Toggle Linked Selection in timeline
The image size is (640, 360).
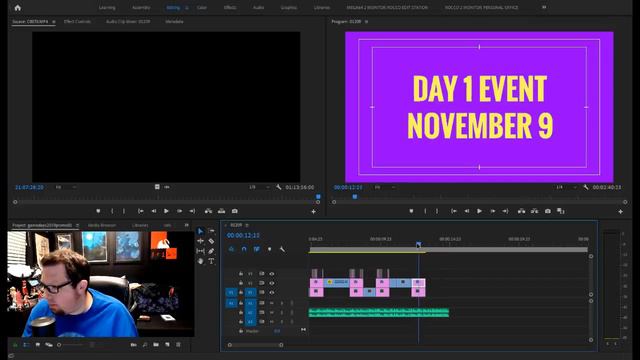tap(256, 249)
